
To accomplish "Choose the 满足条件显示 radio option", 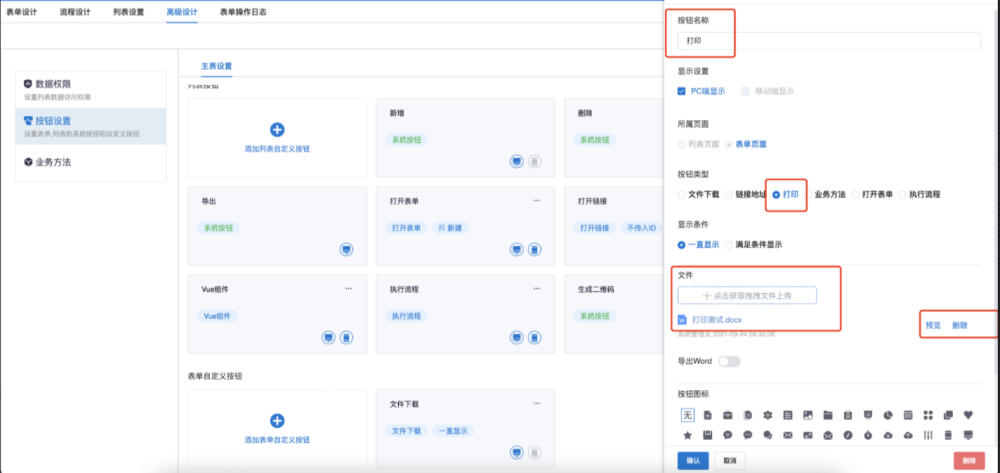I will click(x=730, y=243).
